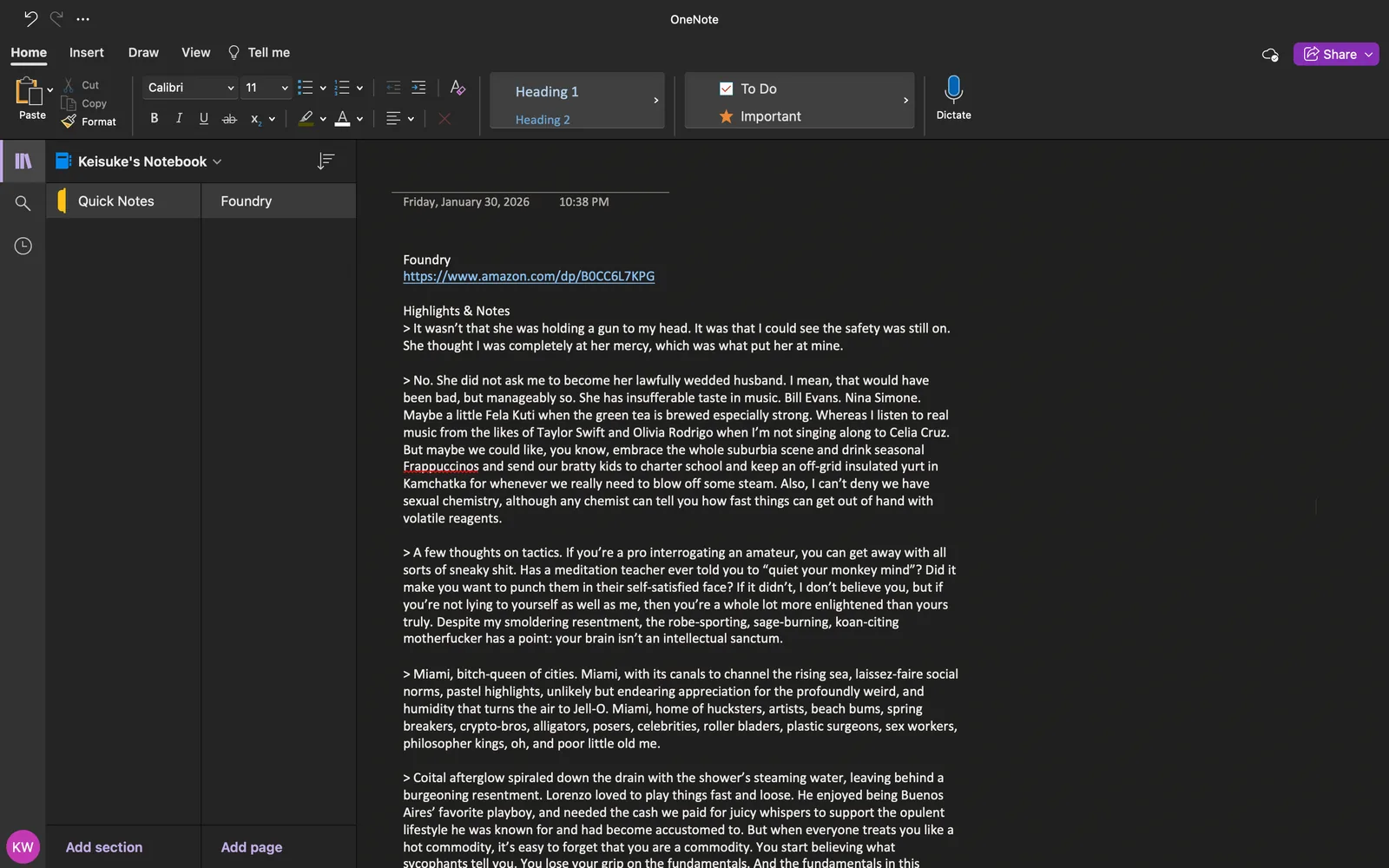Open recent notes clock icon
This screenshot has height=868, width=1389.
[23, 247]
